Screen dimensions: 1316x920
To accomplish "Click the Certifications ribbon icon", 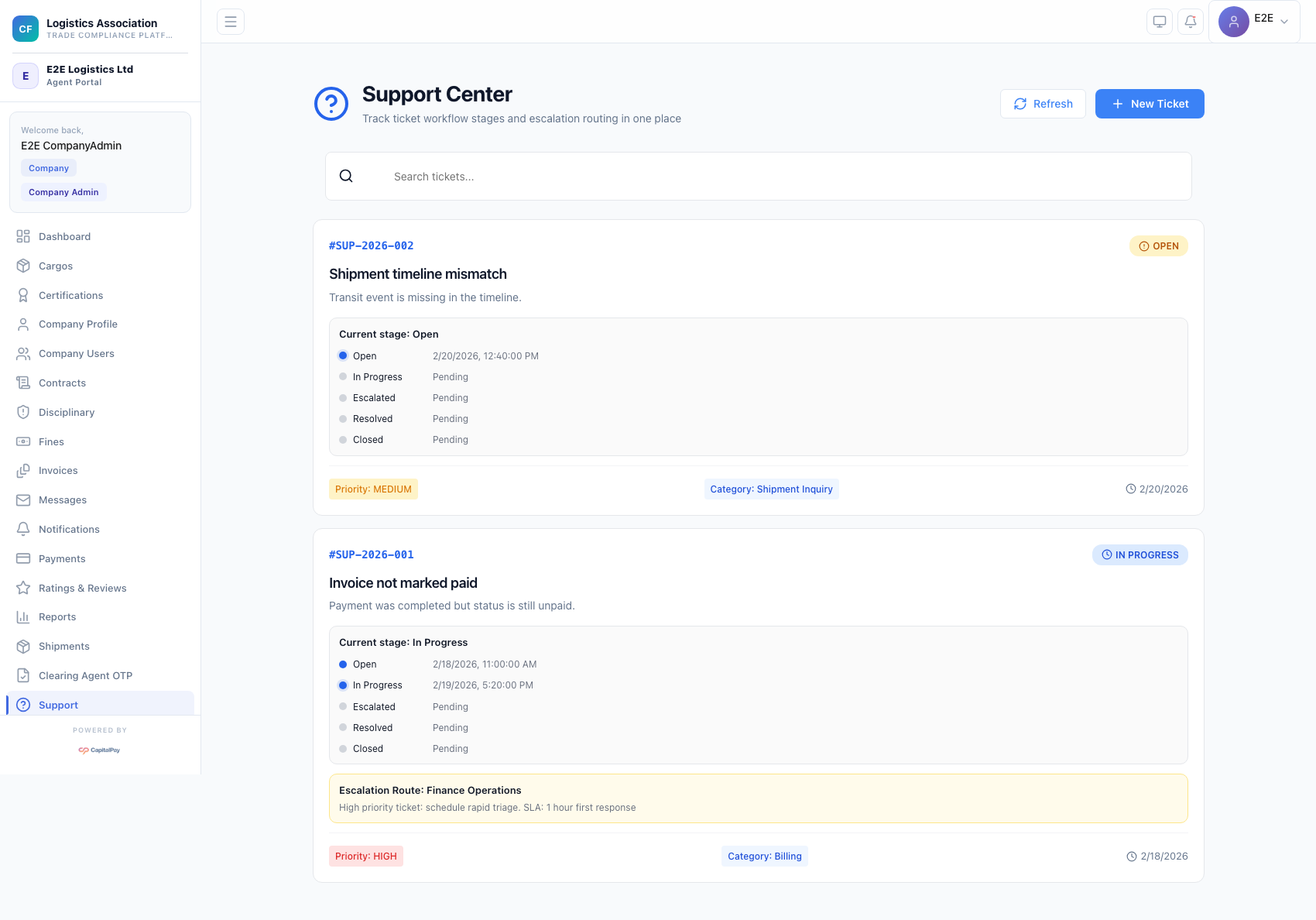I will click(x=23, y=295).
